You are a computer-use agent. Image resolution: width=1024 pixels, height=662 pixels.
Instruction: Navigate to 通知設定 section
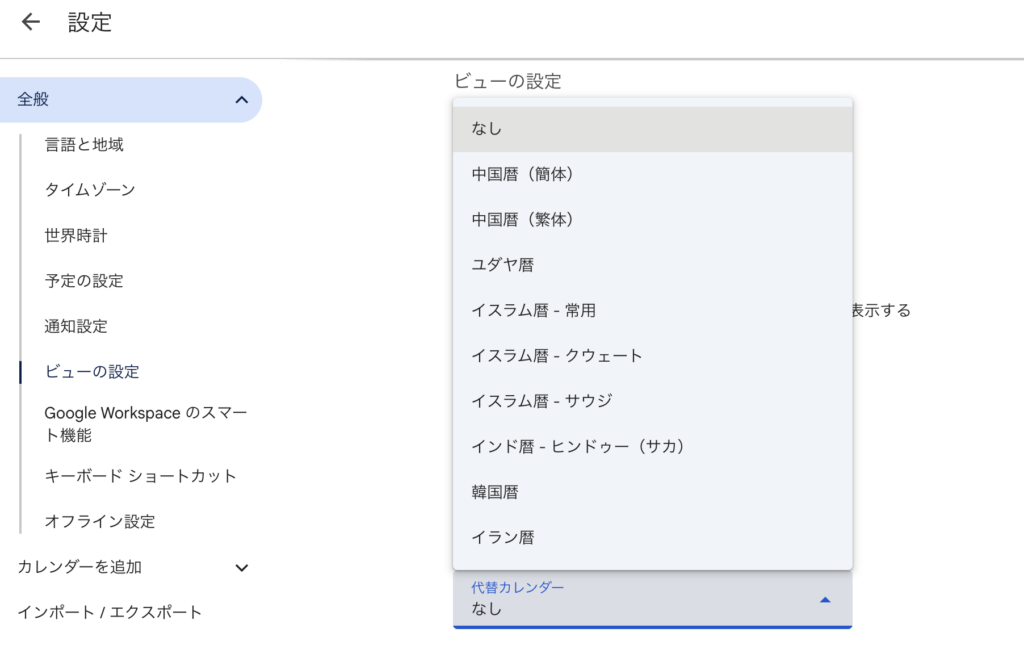[76, 326]
